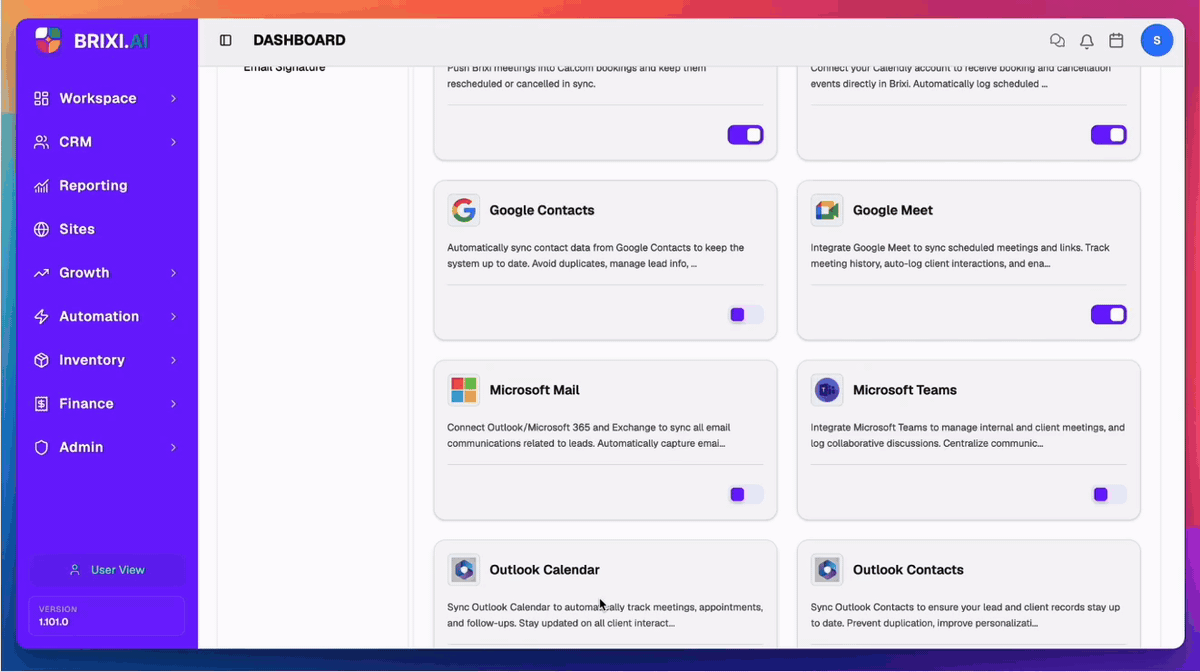
Task: Click the Inventory box icon
Action: click(41, 360)
